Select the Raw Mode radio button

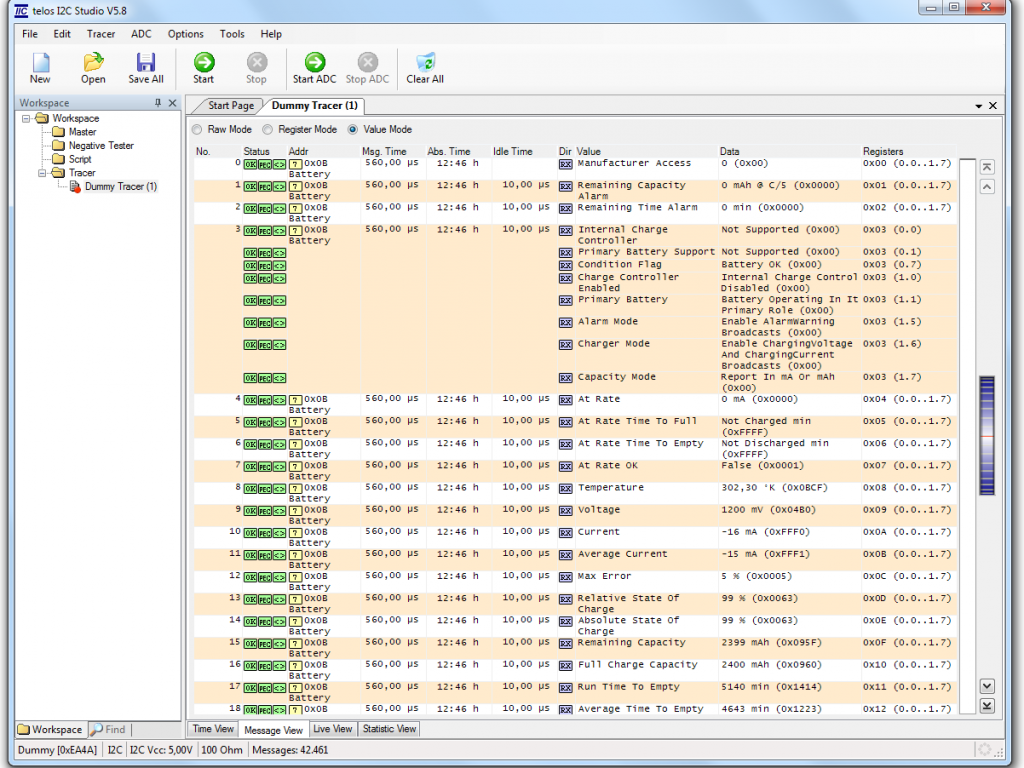197,130
